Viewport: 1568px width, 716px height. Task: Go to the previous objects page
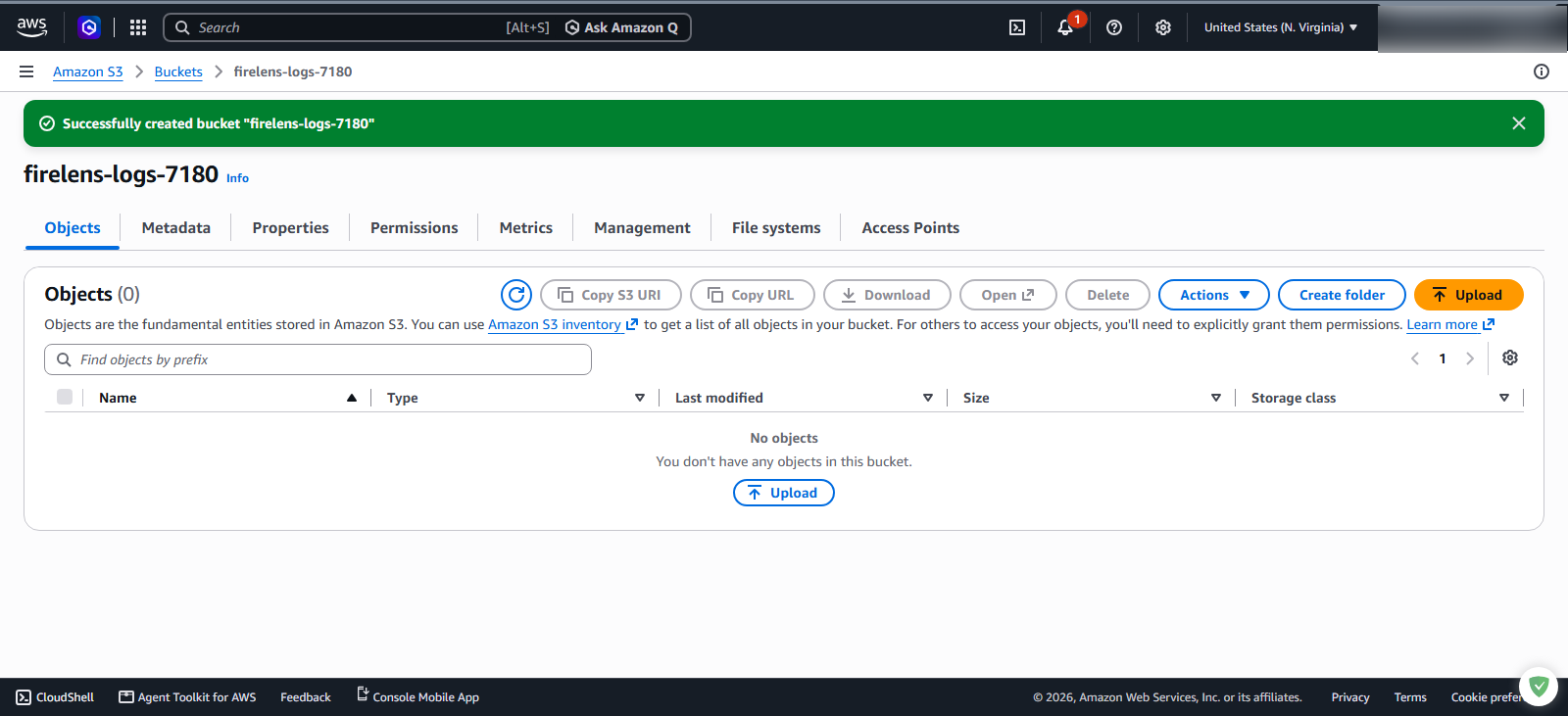click(1415, 358)
